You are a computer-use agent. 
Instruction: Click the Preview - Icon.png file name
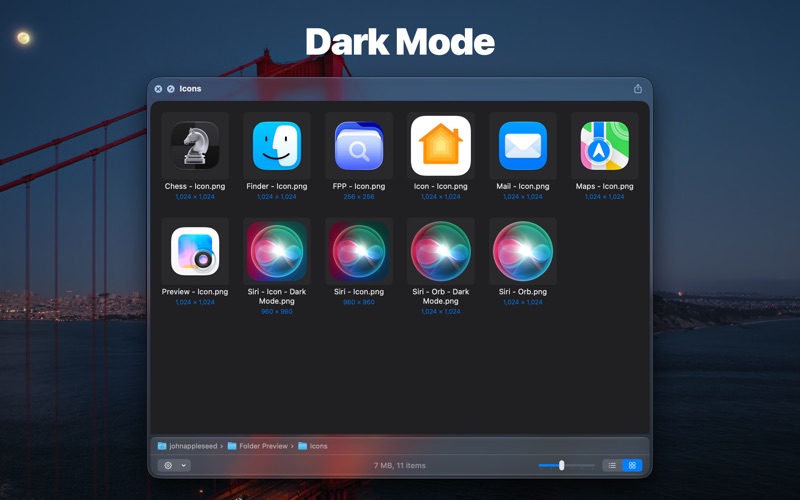coord(195,292)
